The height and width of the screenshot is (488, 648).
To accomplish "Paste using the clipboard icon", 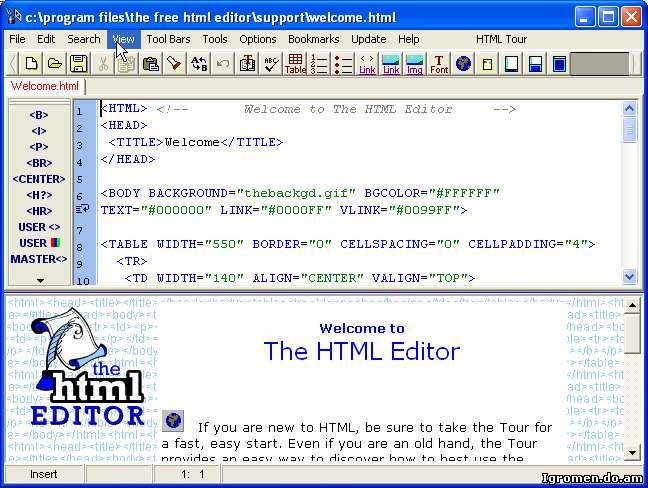I will pos(151,64).
